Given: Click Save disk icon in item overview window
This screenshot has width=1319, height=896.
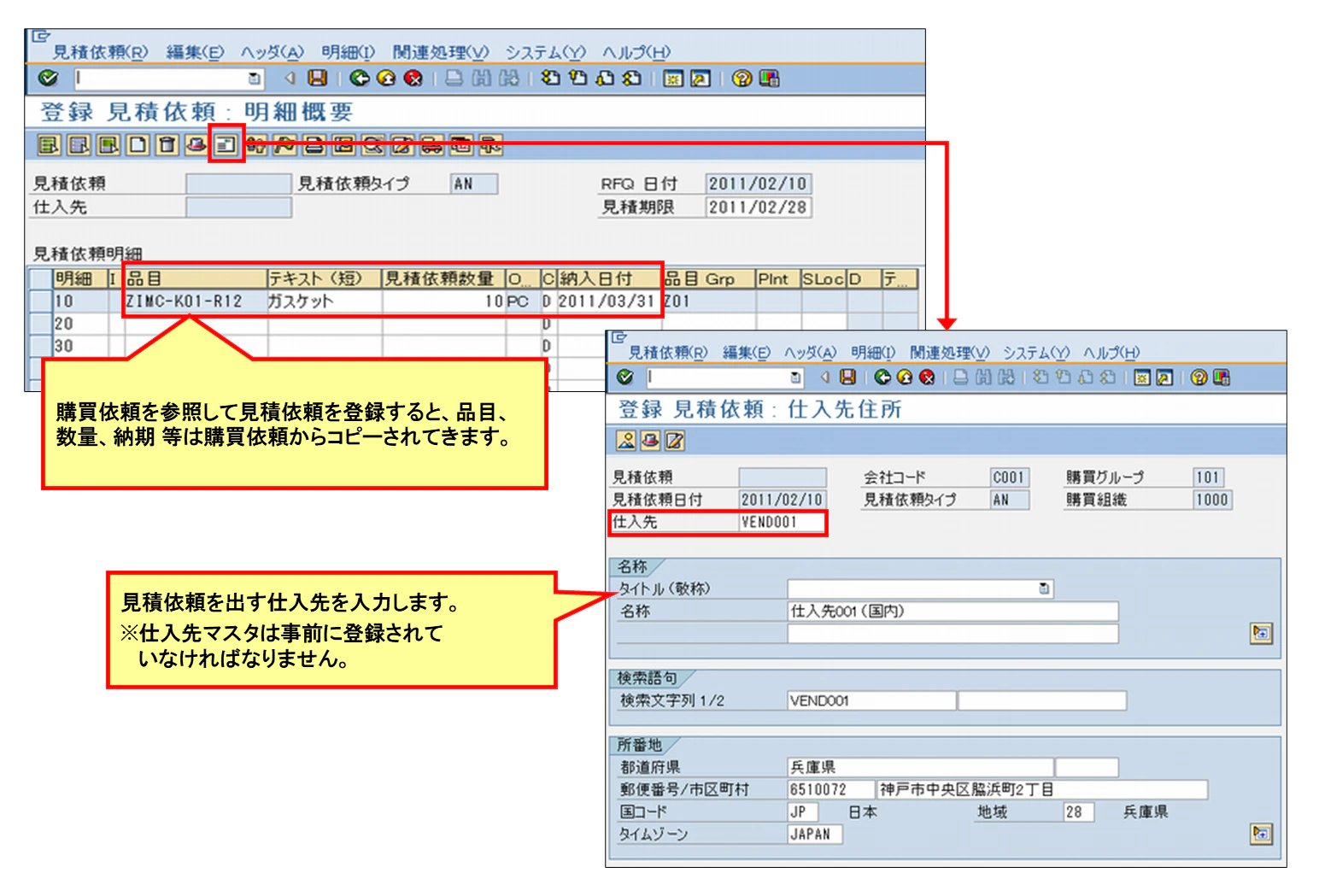Looking at the screenshot, I should 318,79.
